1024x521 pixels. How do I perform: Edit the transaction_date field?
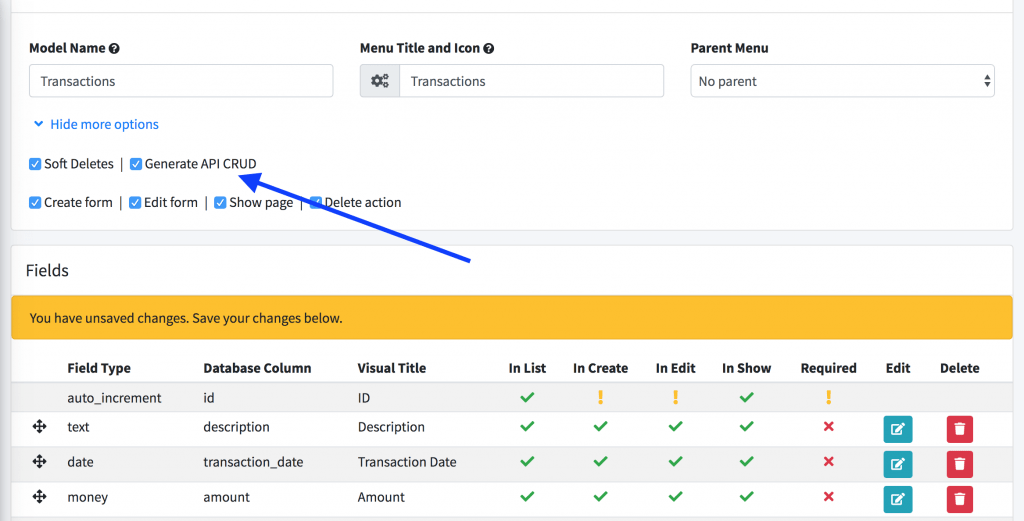point(898,465)
